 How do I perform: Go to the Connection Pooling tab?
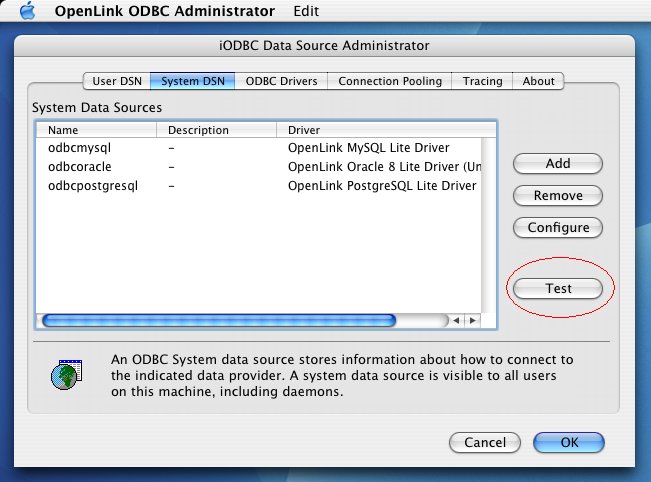click(390, 81)
